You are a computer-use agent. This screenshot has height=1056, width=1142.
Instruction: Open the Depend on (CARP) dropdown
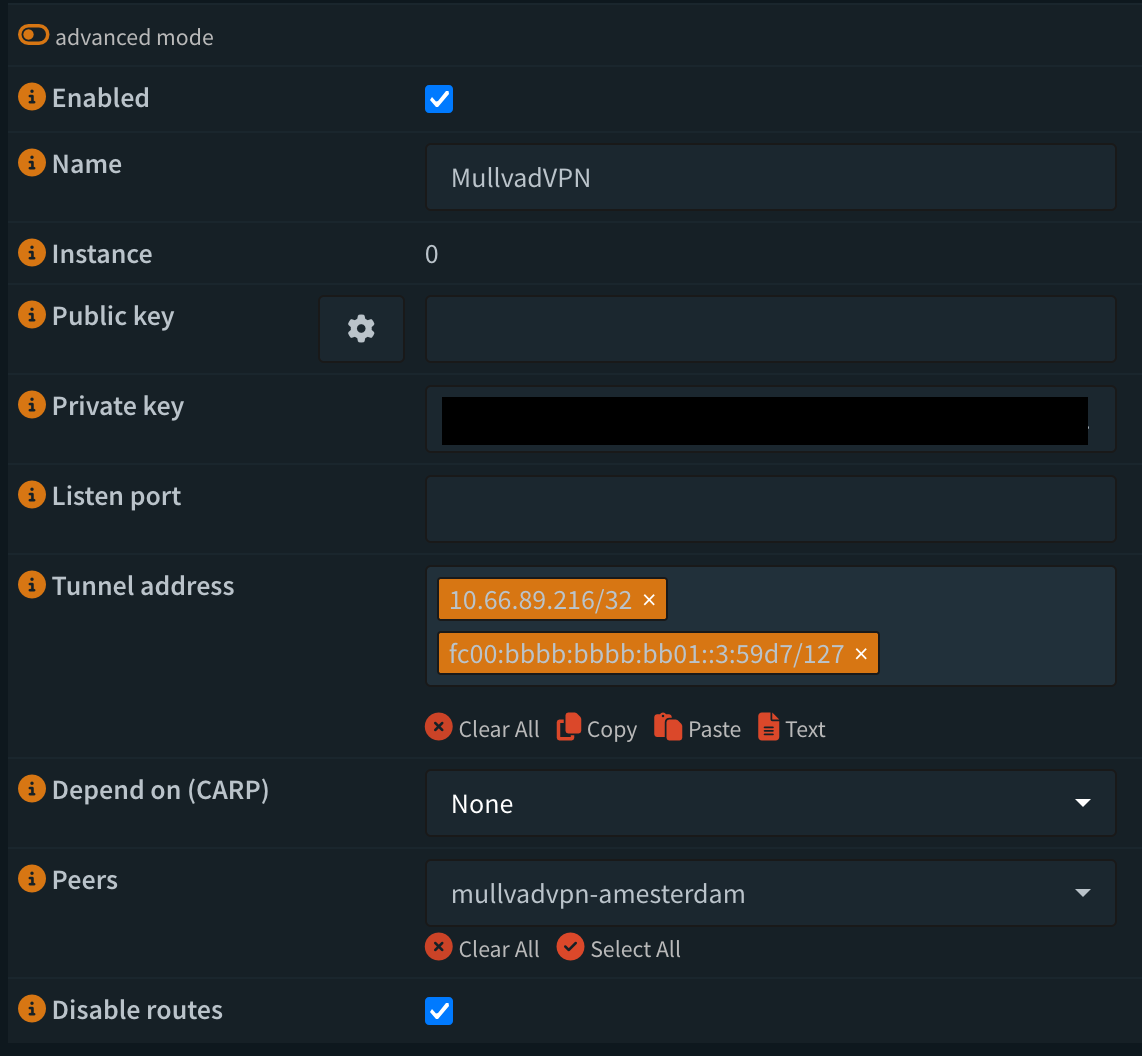coord(771,803)
